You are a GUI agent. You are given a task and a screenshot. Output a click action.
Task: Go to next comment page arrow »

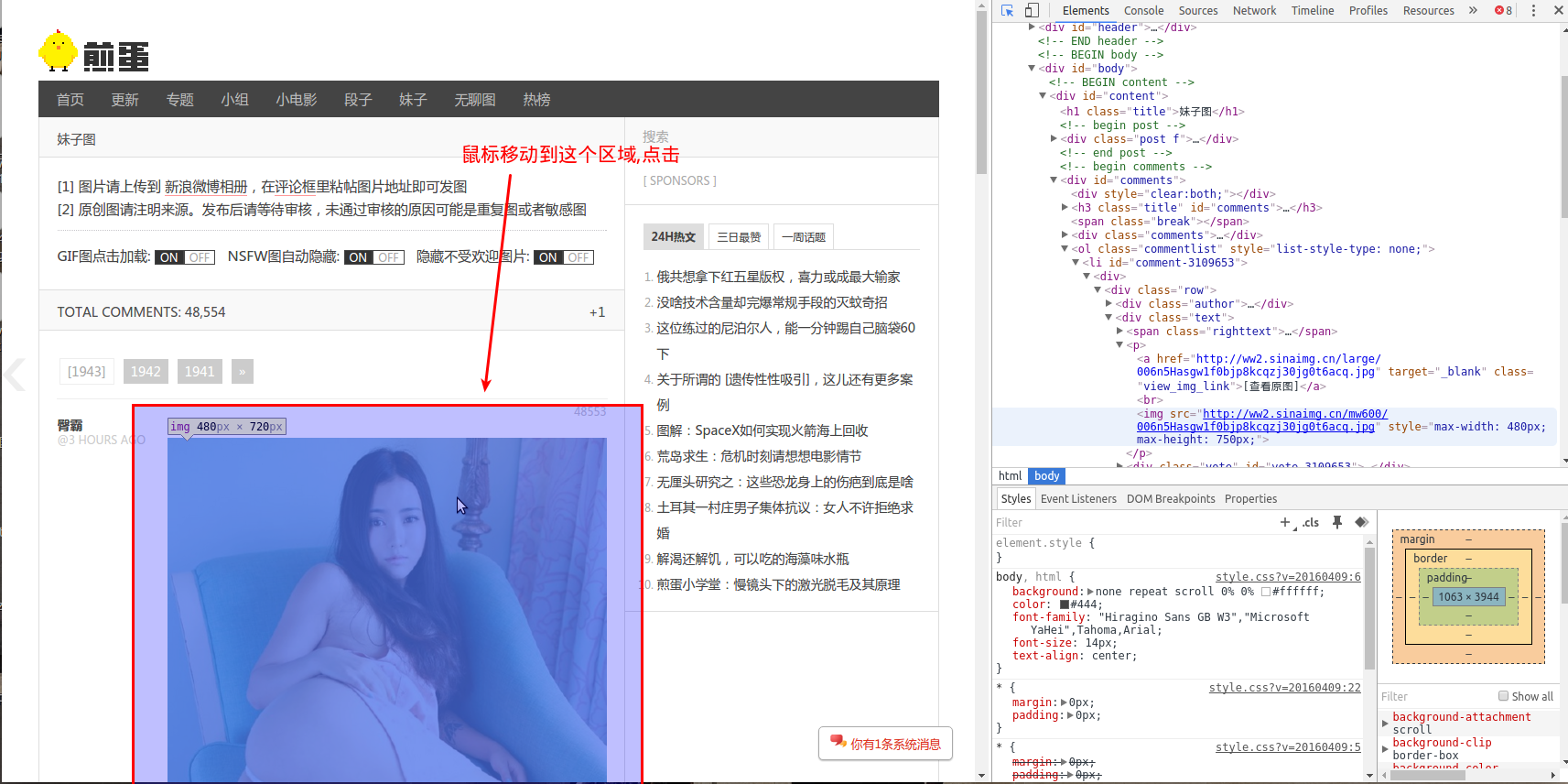(242, 371)
